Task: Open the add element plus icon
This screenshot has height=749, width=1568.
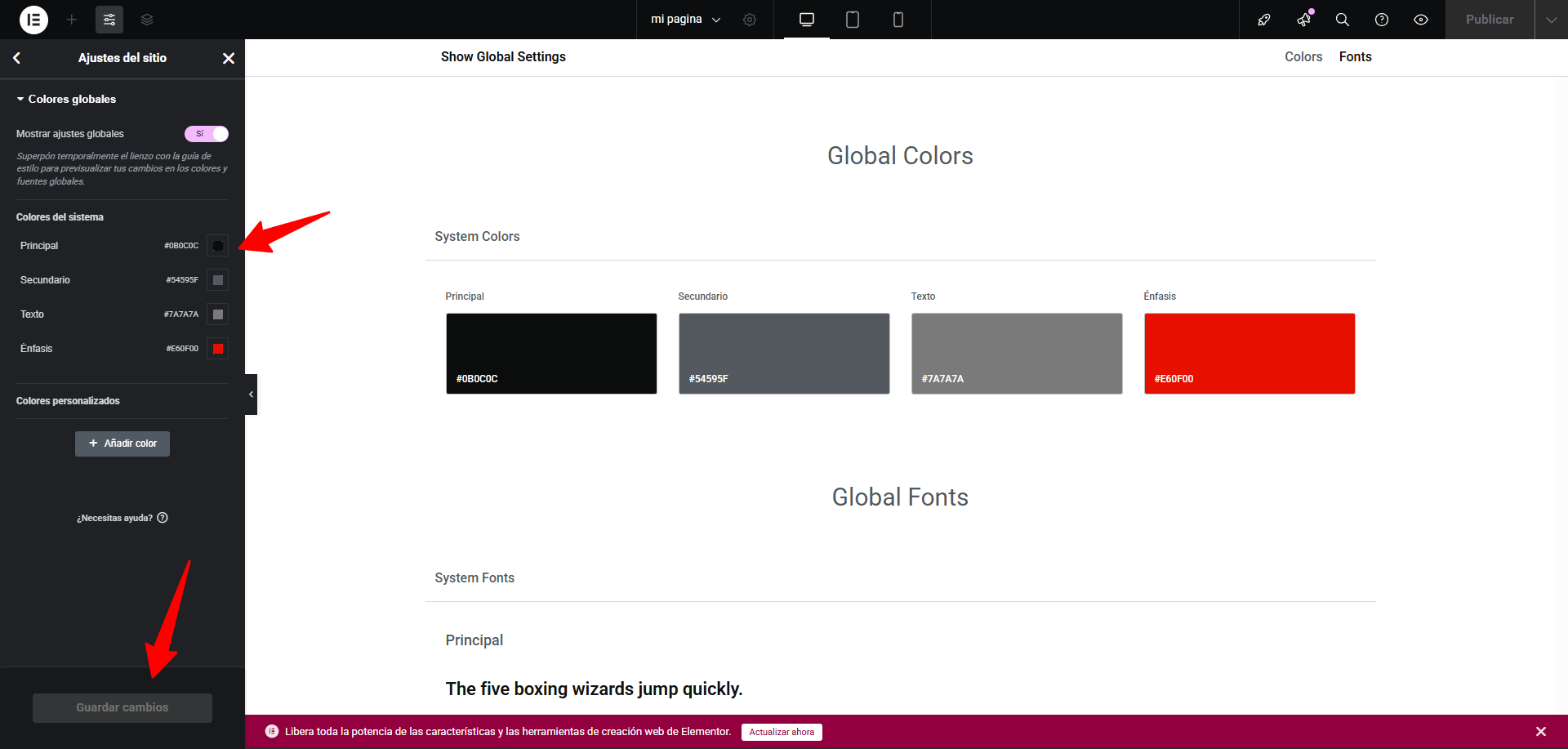Action: click(72, 20)
